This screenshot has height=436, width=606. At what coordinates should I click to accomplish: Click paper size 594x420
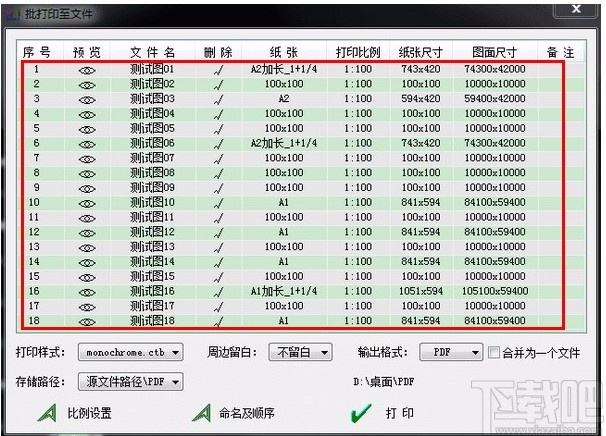[421, 99]
